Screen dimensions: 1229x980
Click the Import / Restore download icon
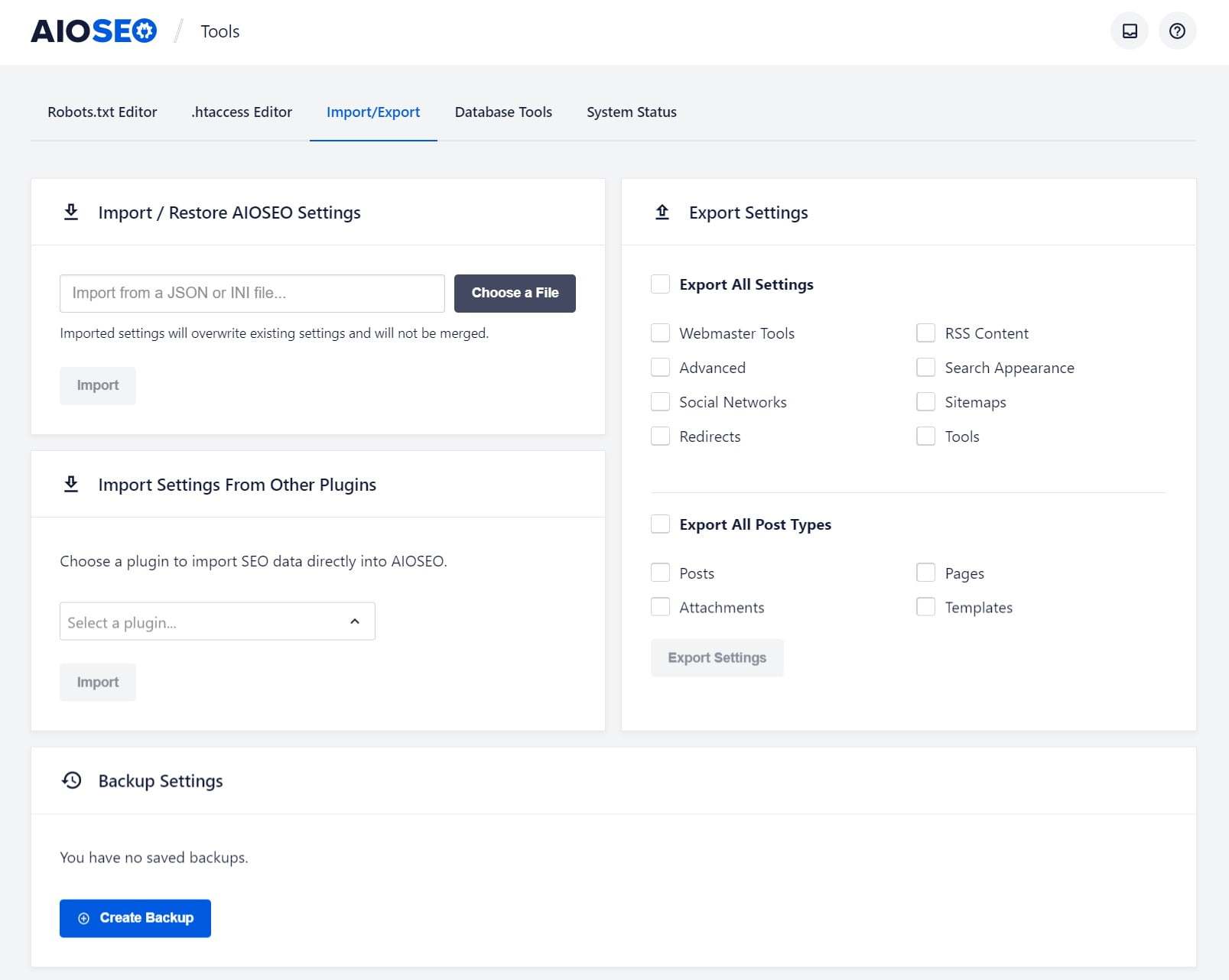71,213
